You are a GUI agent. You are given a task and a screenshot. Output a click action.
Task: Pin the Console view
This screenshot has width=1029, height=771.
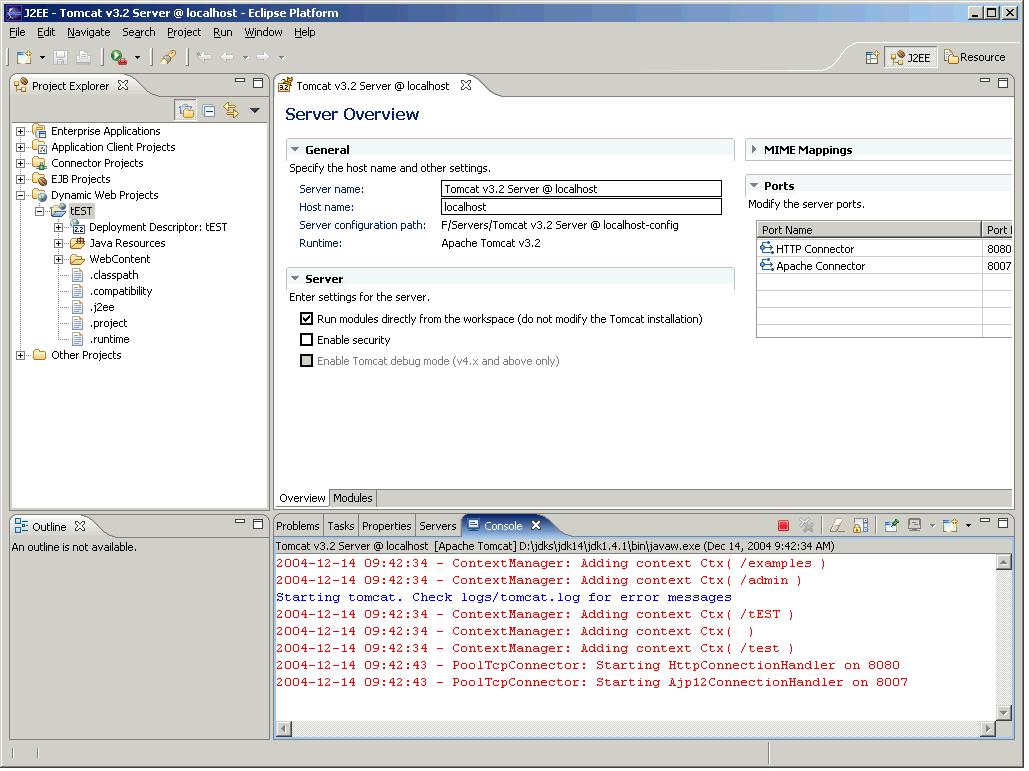coord(891,526)
